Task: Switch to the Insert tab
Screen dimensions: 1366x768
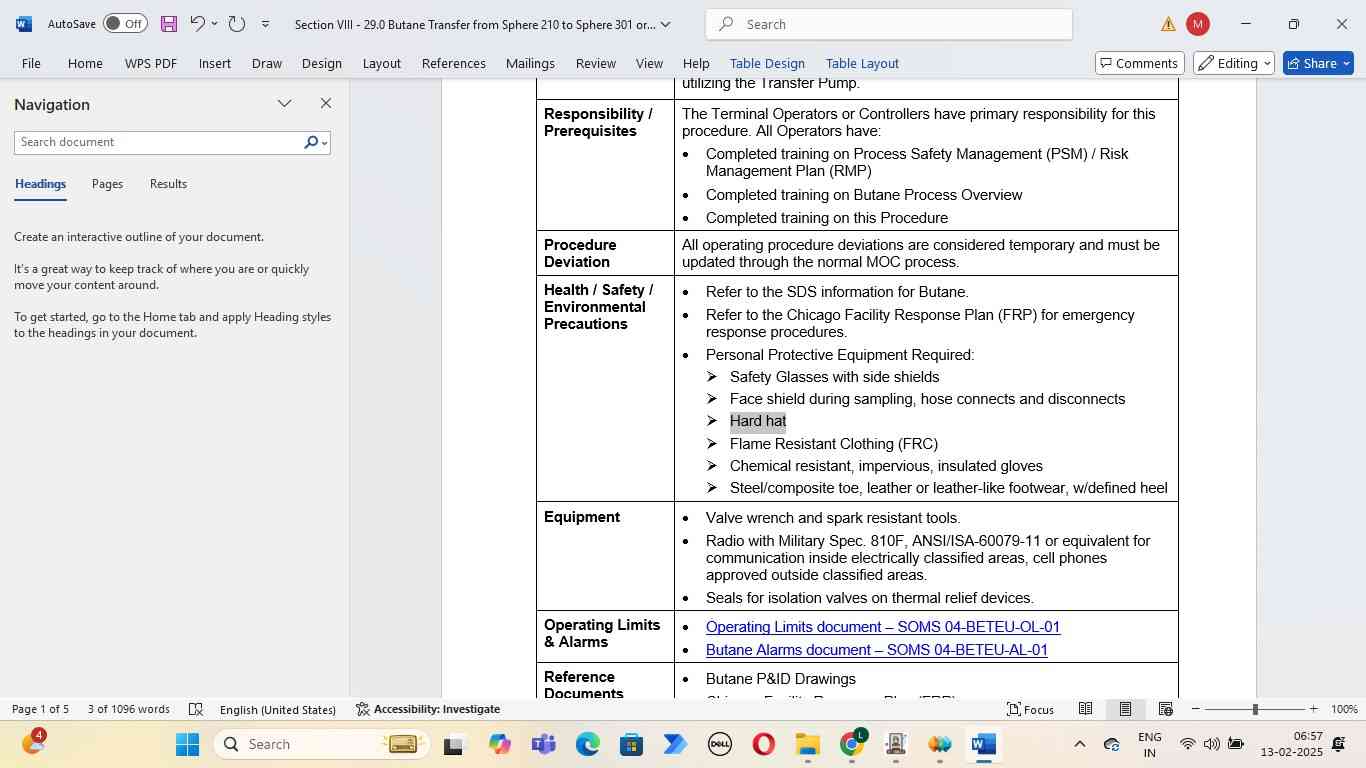Action: [215, 63]
